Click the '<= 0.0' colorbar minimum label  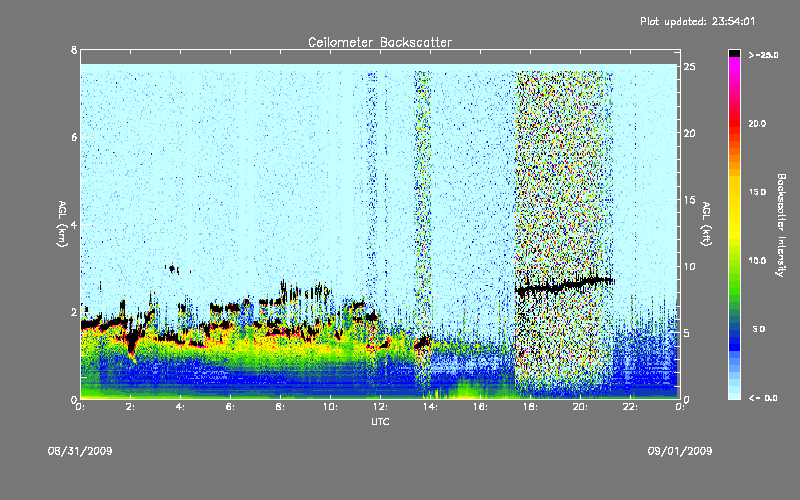click(763, 398)
